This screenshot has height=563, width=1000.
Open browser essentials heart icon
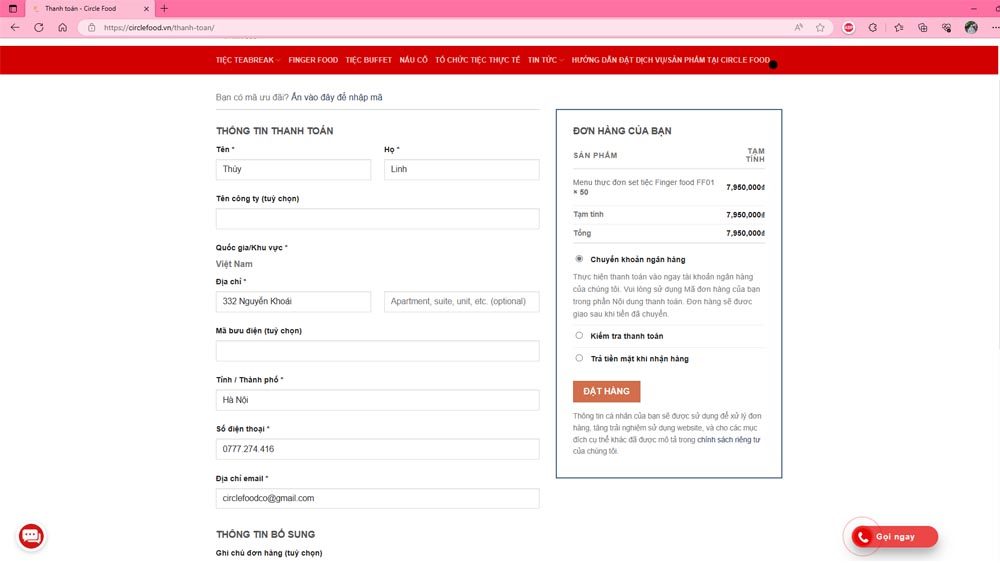(x=946, y=27)
